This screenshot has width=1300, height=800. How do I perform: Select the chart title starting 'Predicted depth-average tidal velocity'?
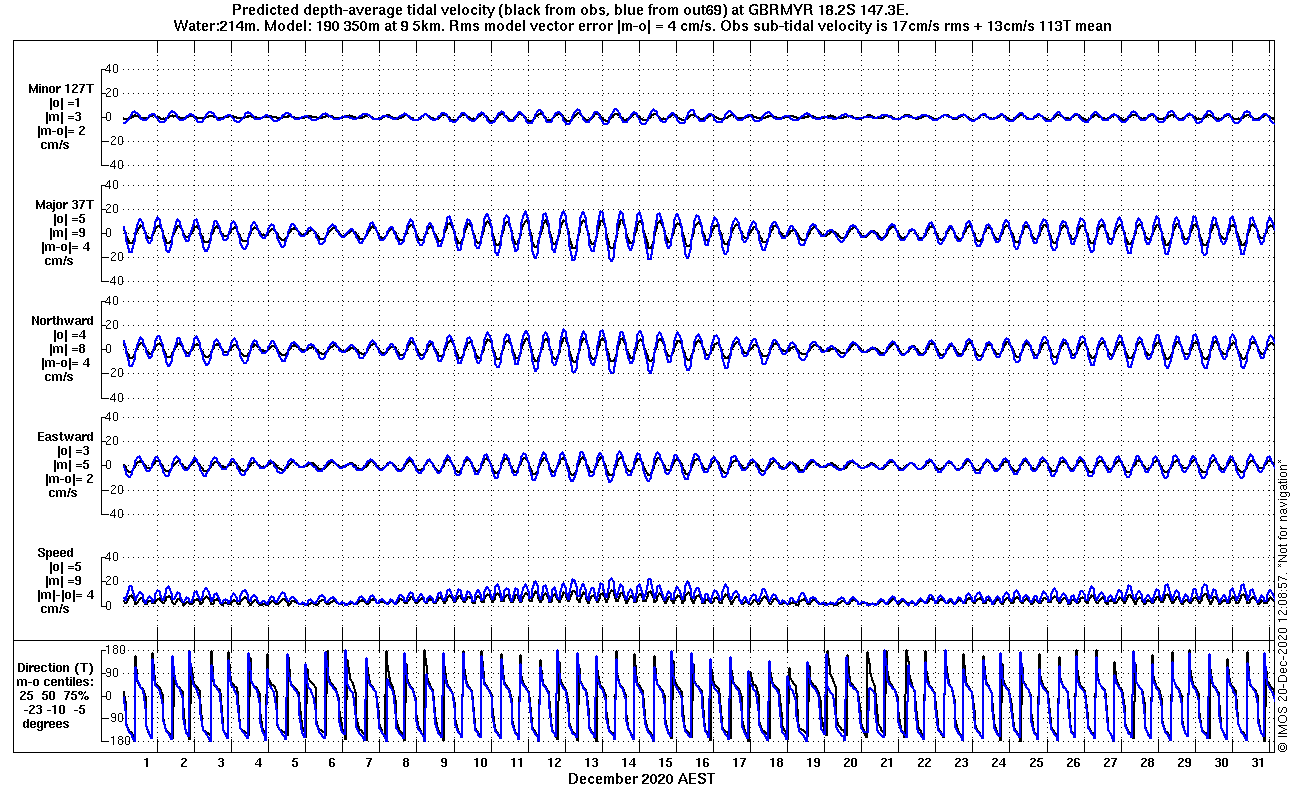[570, 10]
